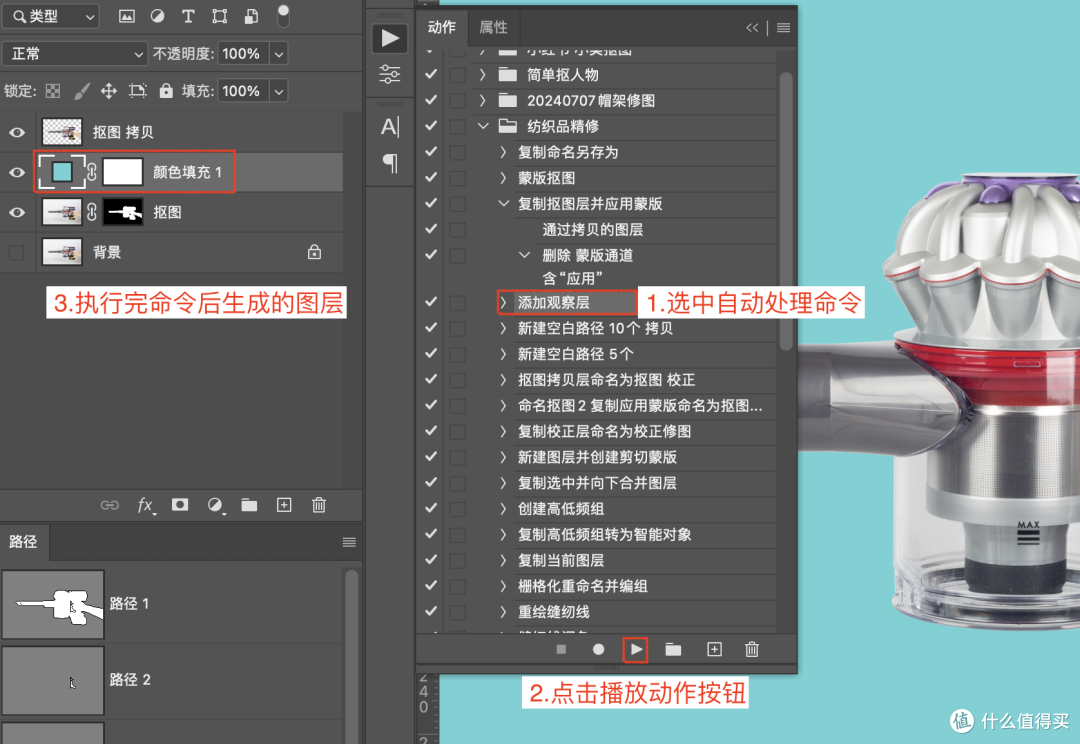
Task: Delete layer trash icon in layers panel
Action: [x=319, y=505]
